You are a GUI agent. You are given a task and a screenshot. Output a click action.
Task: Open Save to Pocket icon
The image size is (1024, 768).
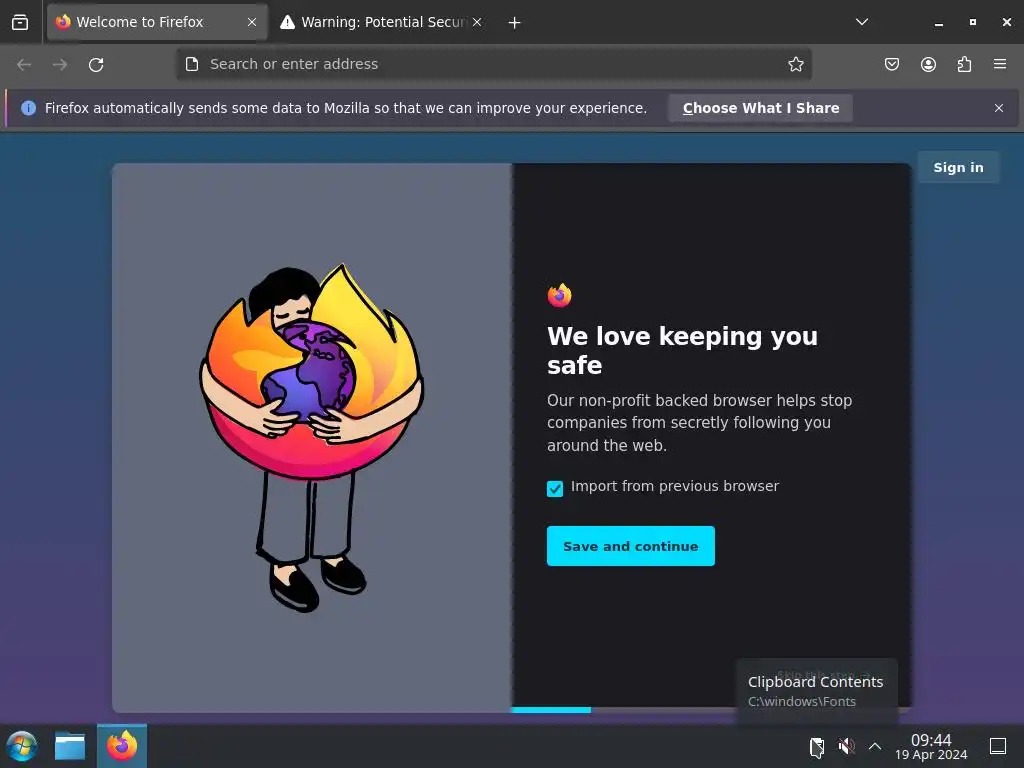(x=892, y=64)
